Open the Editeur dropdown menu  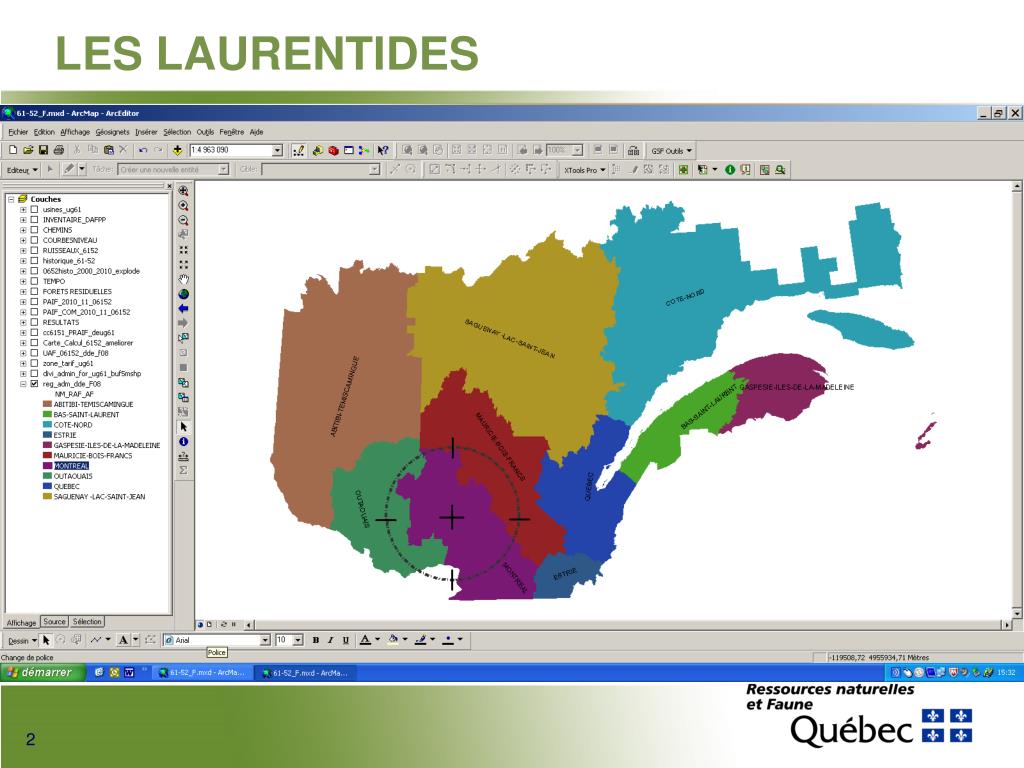pyautogui.click(x=22, y=170)
